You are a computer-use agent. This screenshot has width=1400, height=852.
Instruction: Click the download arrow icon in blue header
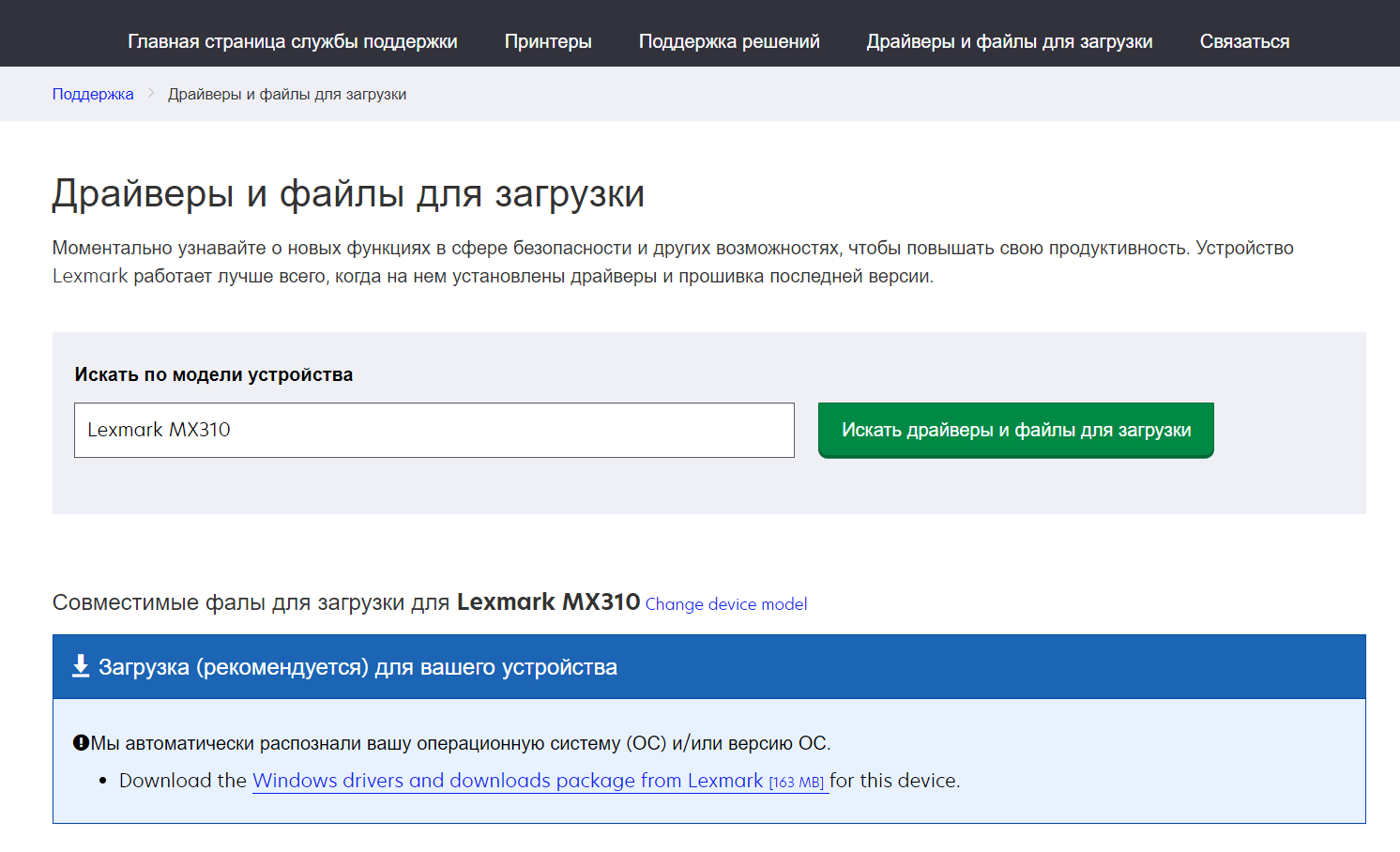click(81, 666)
